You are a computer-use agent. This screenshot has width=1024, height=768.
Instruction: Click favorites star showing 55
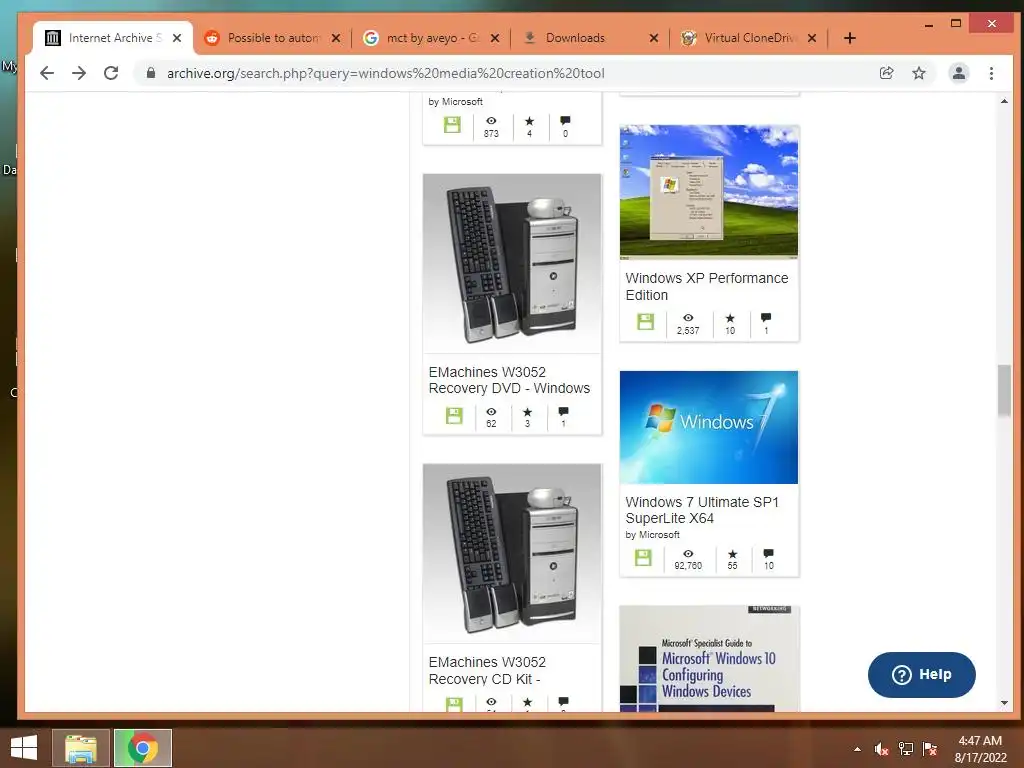[x=733, y=554]
